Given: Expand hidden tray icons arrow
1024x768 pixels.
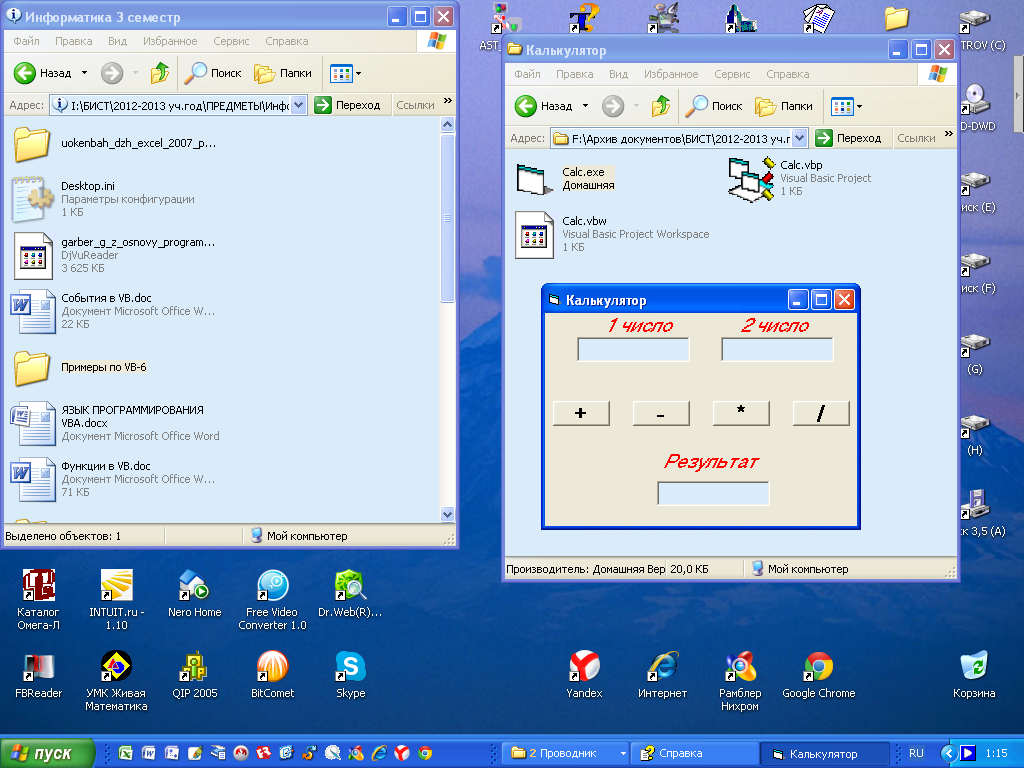Looking at the screenshot, I should pyautogui.click(x=948, y=754).
